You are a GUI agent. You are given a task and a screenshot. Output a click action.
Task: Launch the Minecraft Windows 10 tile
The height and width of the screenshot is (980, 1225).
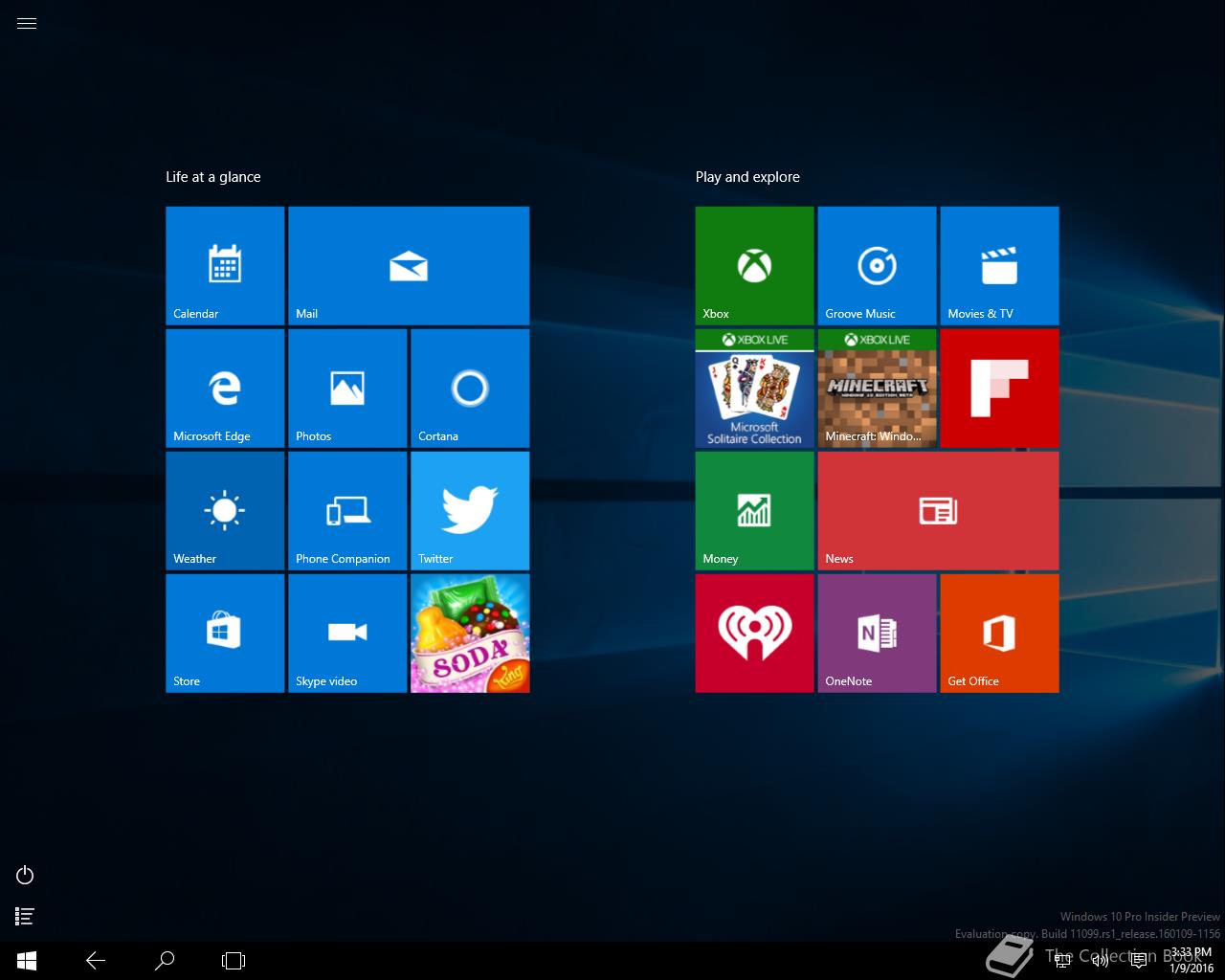[878, 389]
